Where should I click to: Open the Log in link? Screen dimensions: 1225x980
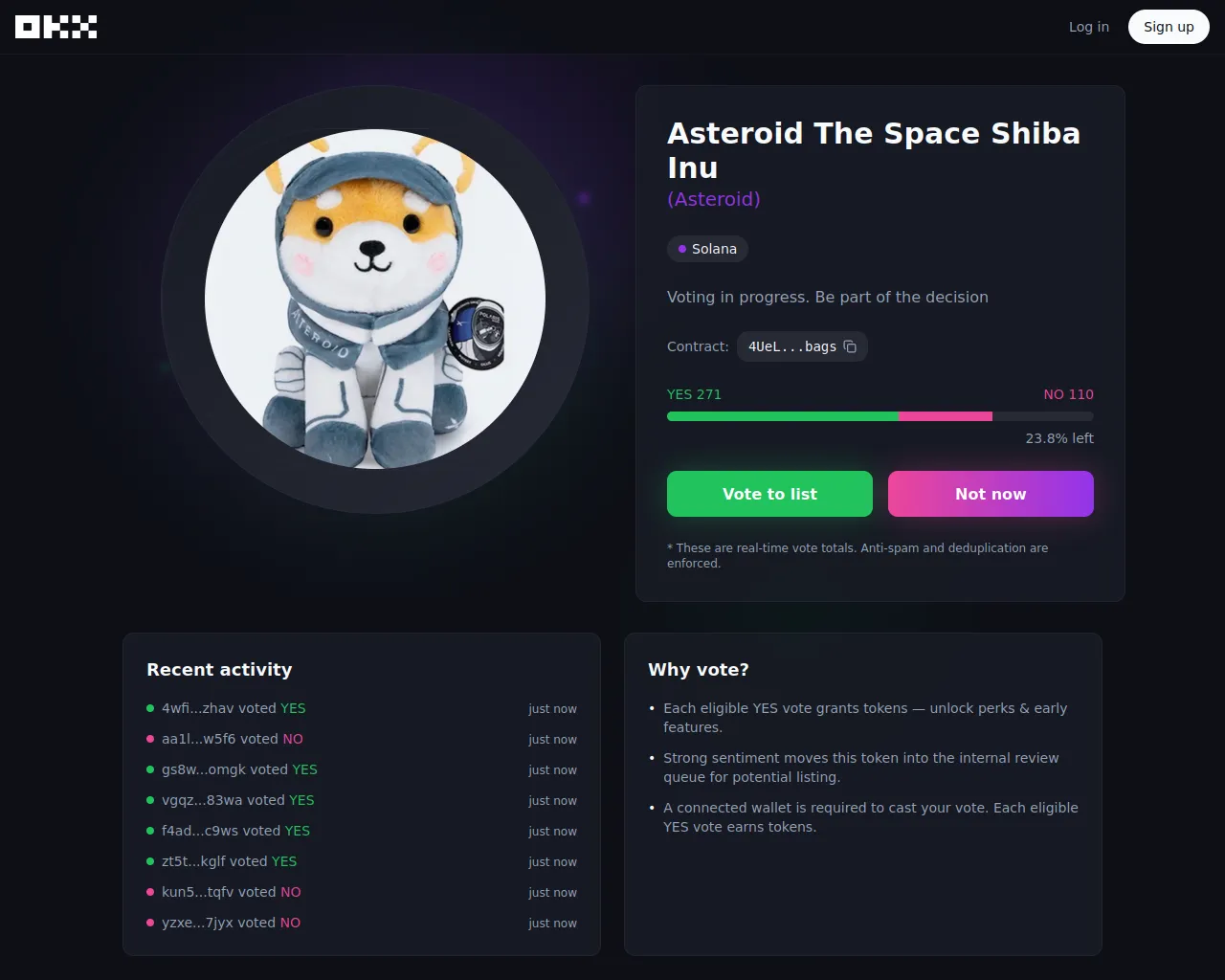point(1089,27)
